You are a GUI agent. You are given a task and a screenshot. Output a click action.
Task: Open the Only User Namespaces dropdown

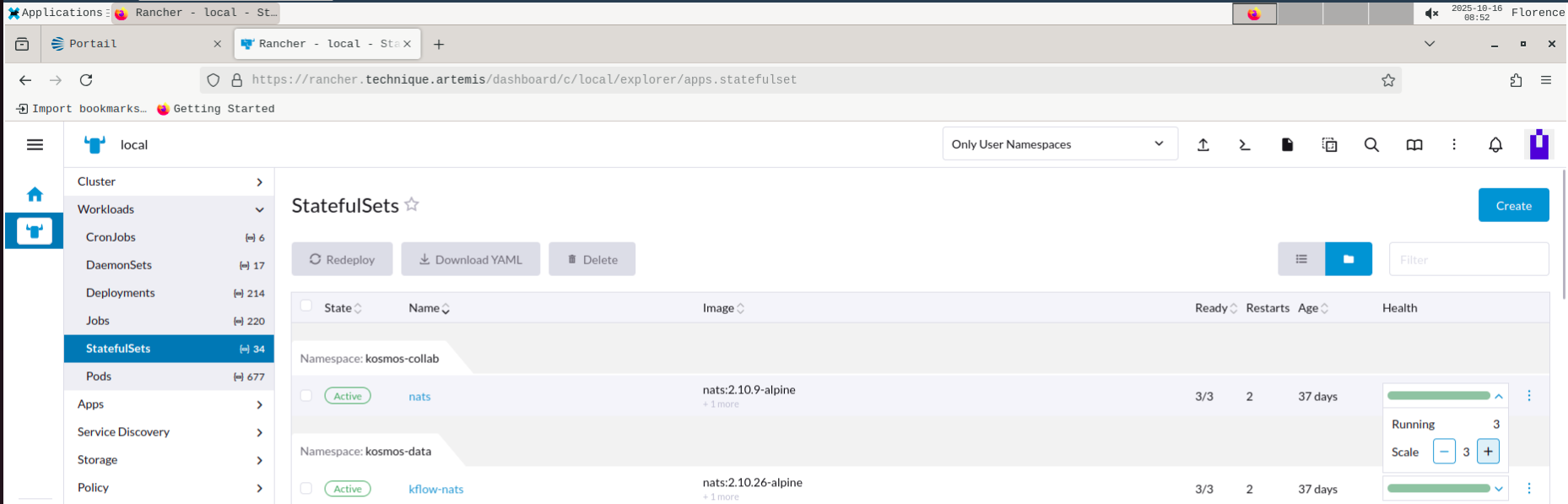(x=1059, y=144)
